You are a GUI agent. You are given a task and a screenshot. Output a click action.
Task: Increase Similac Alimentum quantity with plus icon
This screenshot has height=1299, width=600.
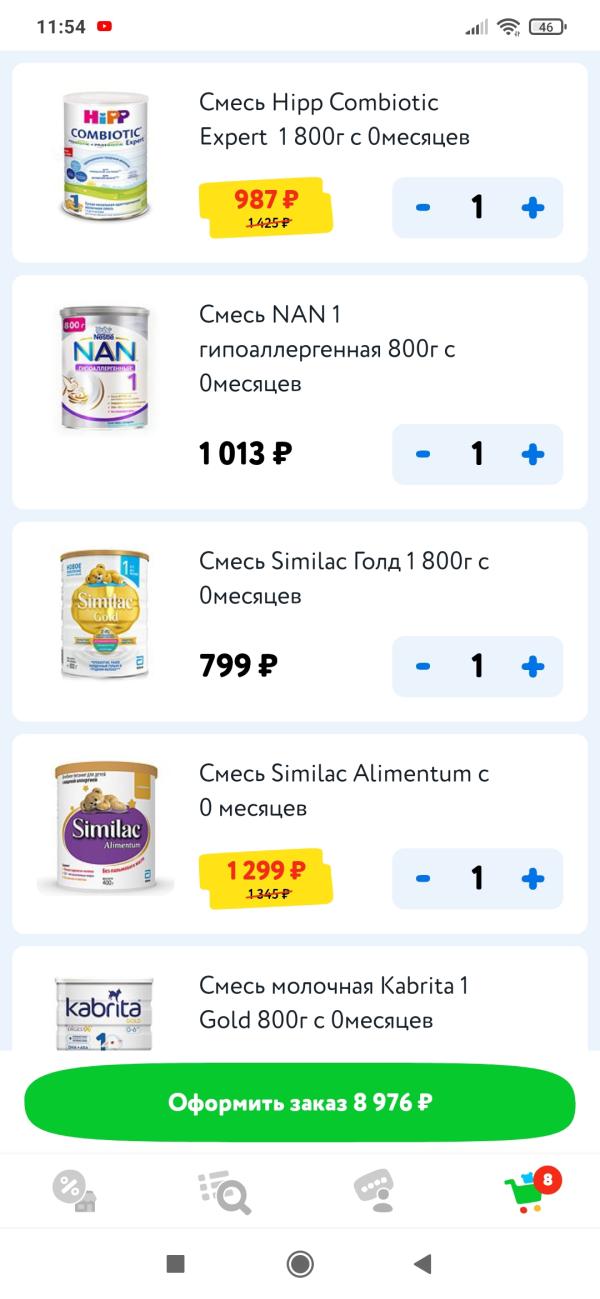[533, 879]
